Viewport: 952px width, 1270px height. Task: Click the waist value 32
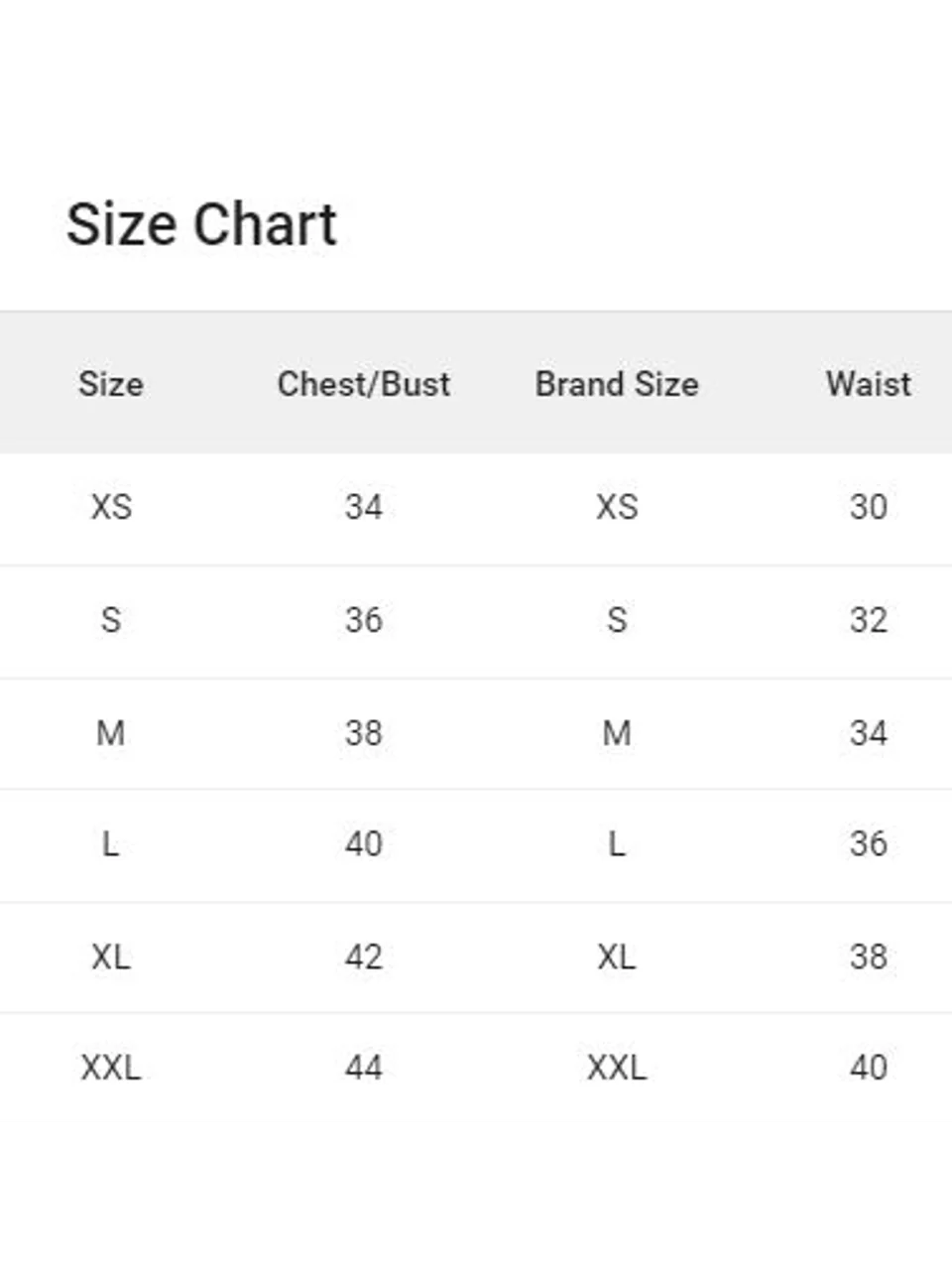pos(869,620)
